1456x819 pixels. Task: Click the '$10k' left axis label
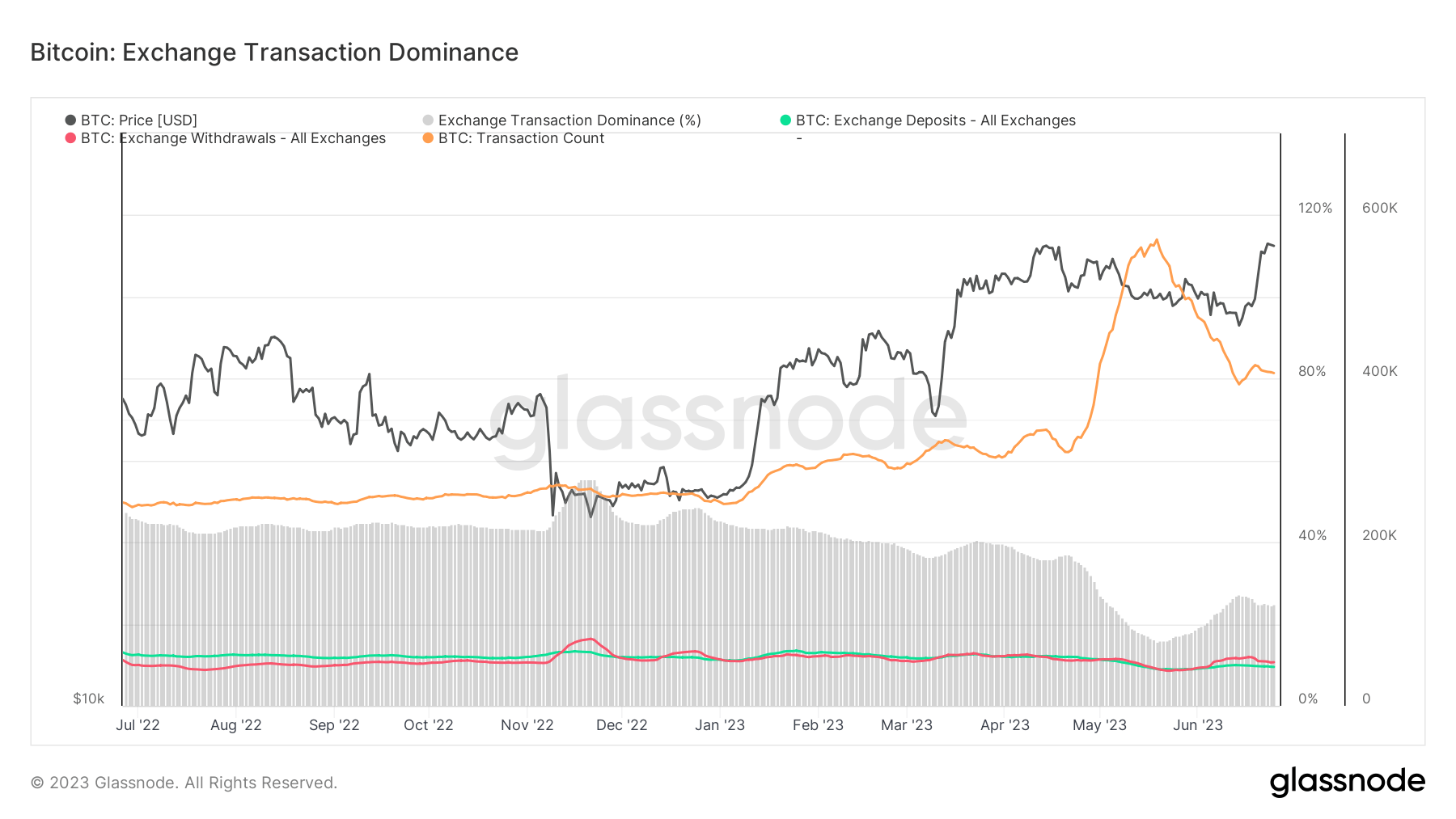(89, 699)
